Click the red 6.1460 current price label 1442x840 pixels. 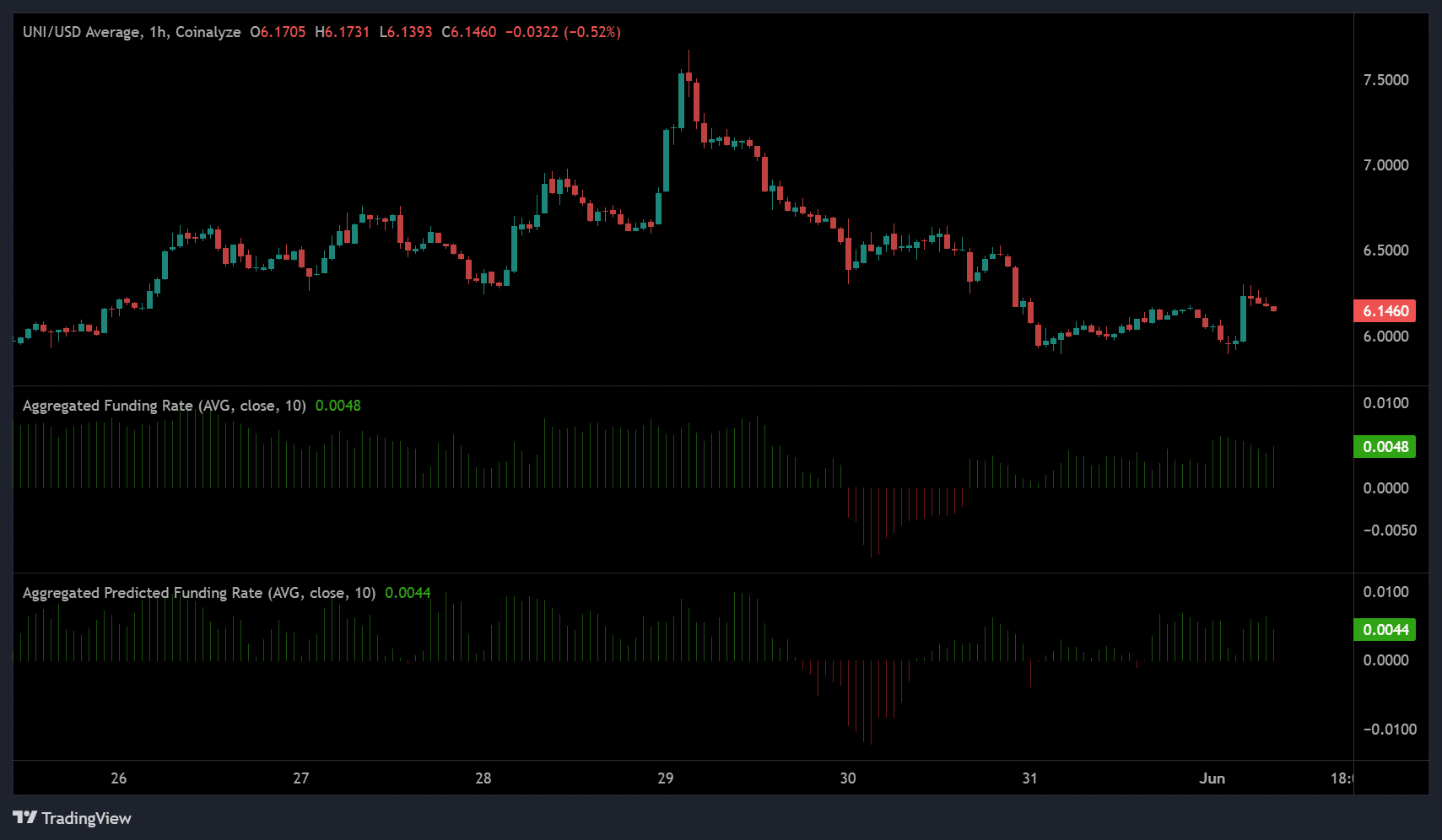pos(1385,311)
